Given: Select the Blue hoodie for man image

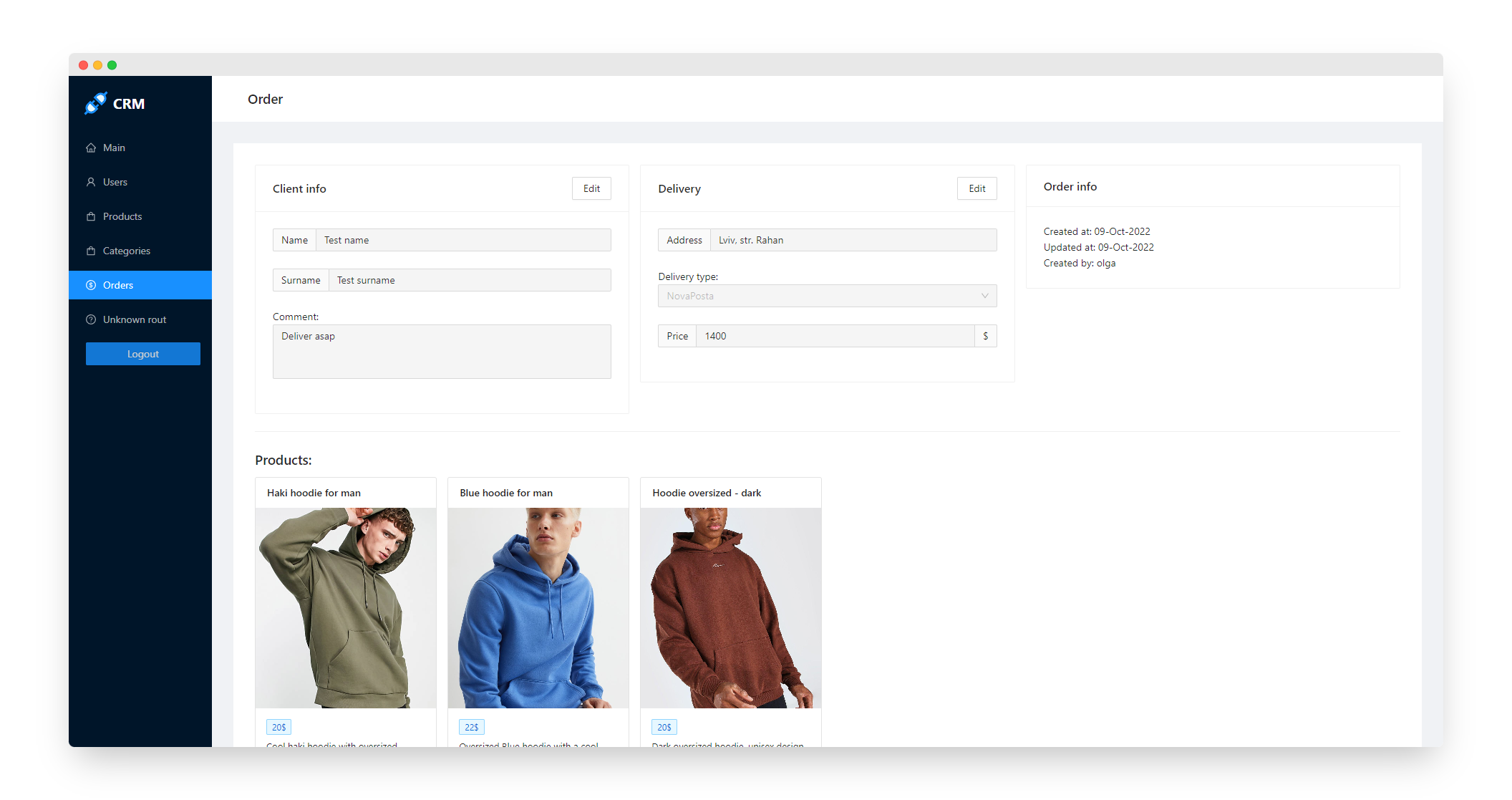Looking at the screenshot, I should [538, 607].
